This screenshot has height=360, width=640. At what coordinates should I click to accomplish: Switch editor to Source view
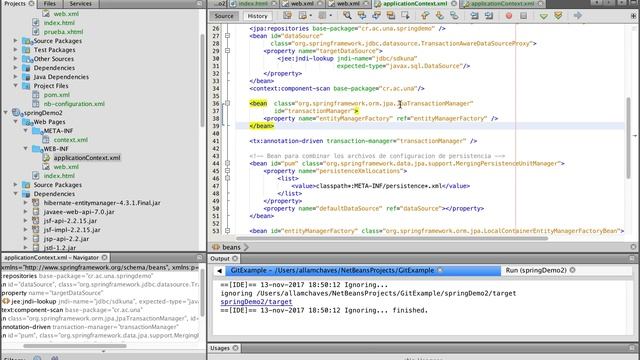coord(224,16)
